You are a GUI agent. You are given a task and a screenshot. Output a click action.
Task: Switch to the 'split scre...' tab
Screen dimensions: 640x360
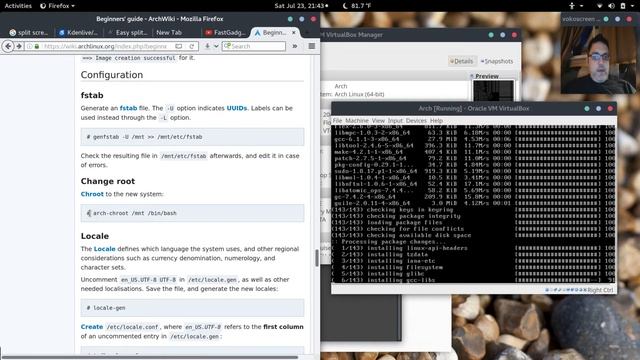tap(29, 33)
